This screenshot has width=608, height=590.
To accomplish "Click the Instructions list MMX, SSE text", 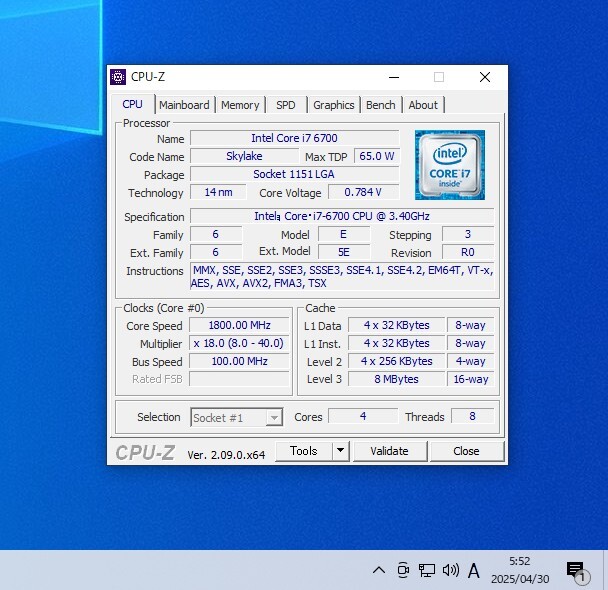I will (x=342, y=276).
